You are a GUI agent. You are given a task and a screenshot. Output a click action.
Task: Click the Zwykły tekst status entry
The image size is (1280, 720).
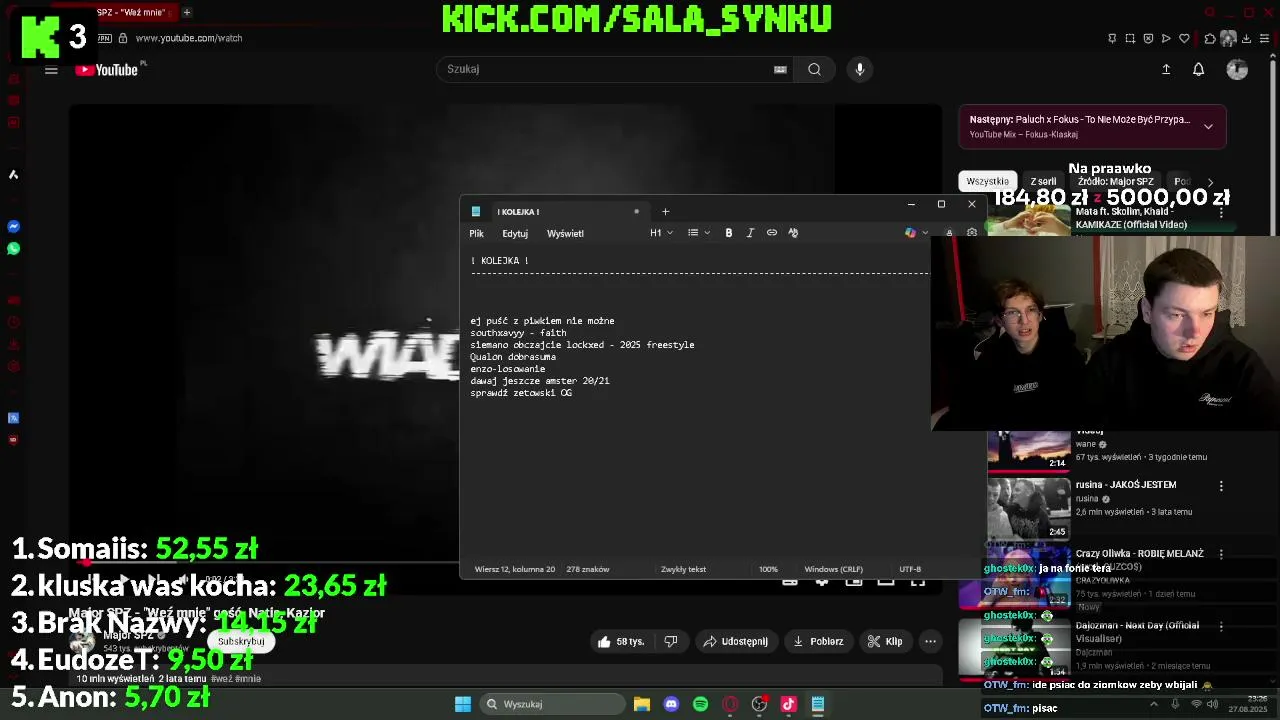pos(683,569)
